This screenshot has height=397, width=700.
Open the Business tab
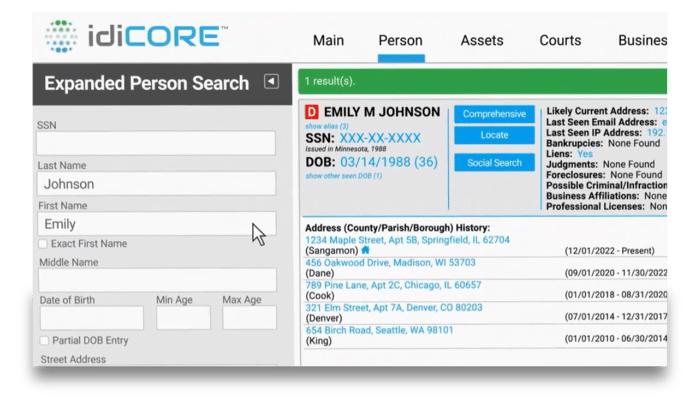click(642, 41)
